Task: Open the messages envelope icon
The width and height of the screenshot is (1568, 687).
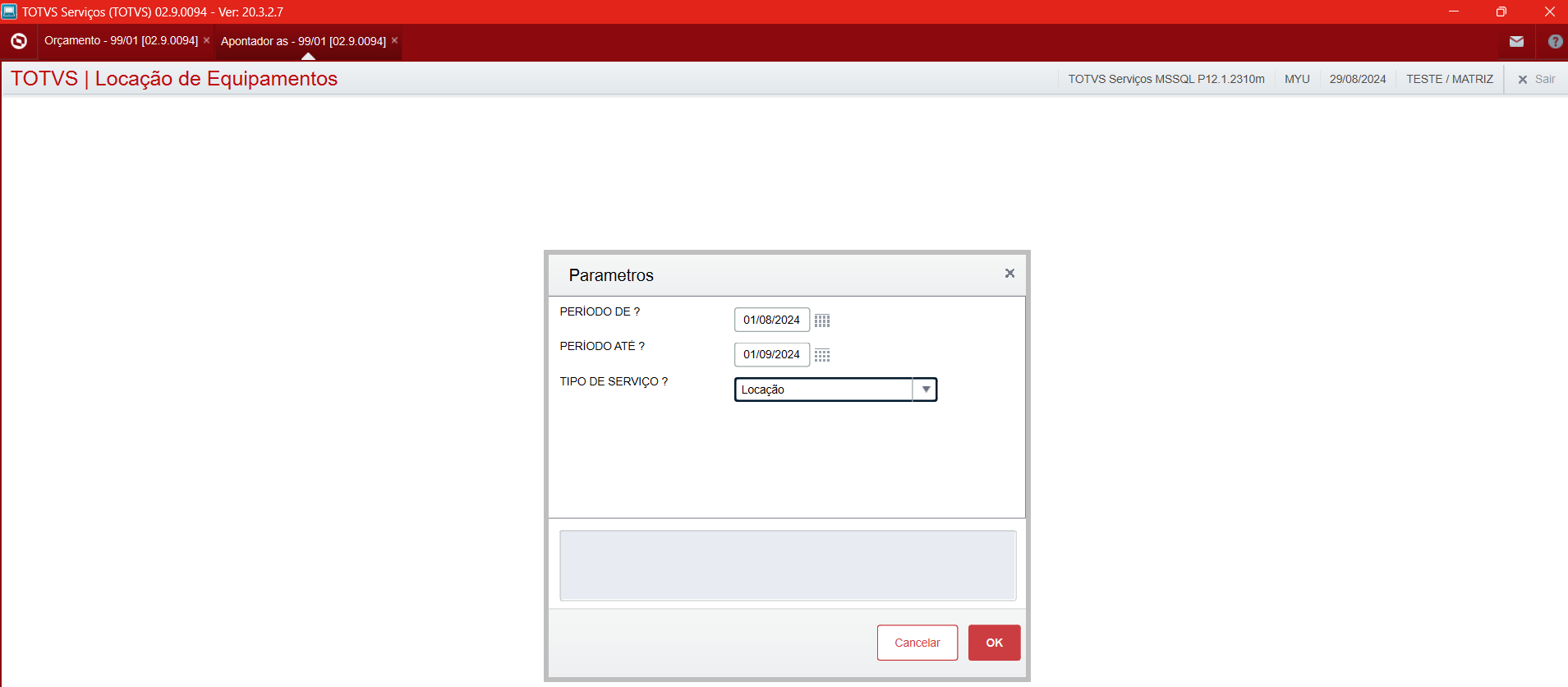Action: click(x=1516, y=41)
